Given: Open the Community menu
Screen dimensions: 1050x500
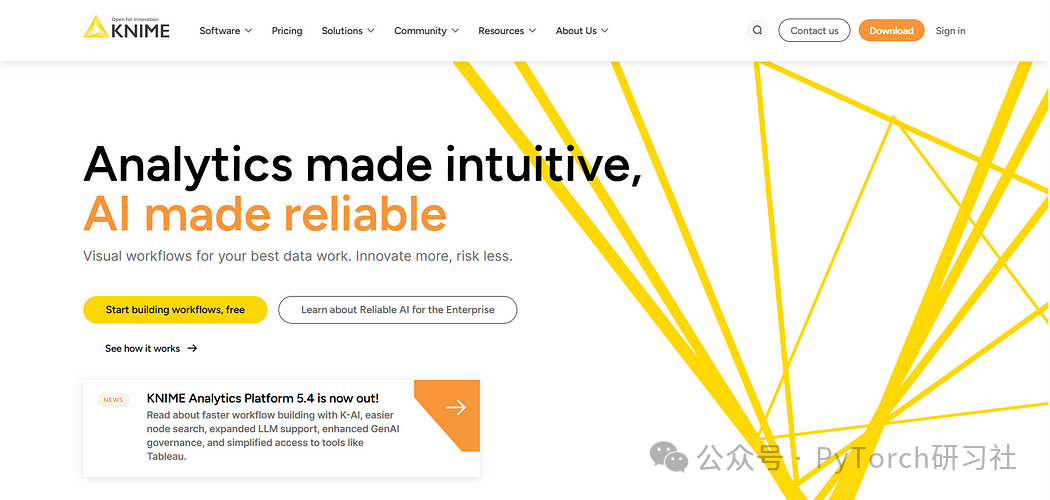Looking at the screenshot, I should pyautogui.click(x=427, y=31).
